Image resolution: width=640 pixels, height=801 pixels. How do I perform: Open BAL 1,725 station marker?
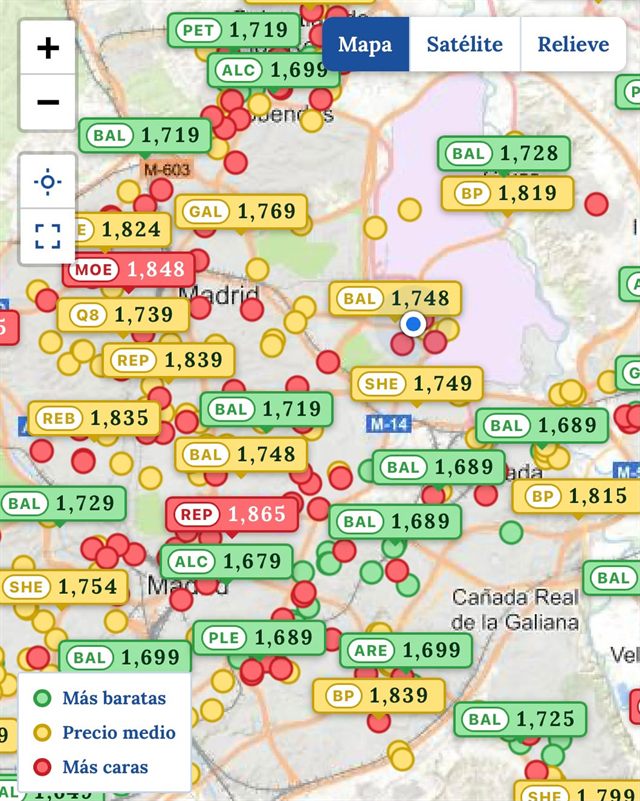[520, 719]
